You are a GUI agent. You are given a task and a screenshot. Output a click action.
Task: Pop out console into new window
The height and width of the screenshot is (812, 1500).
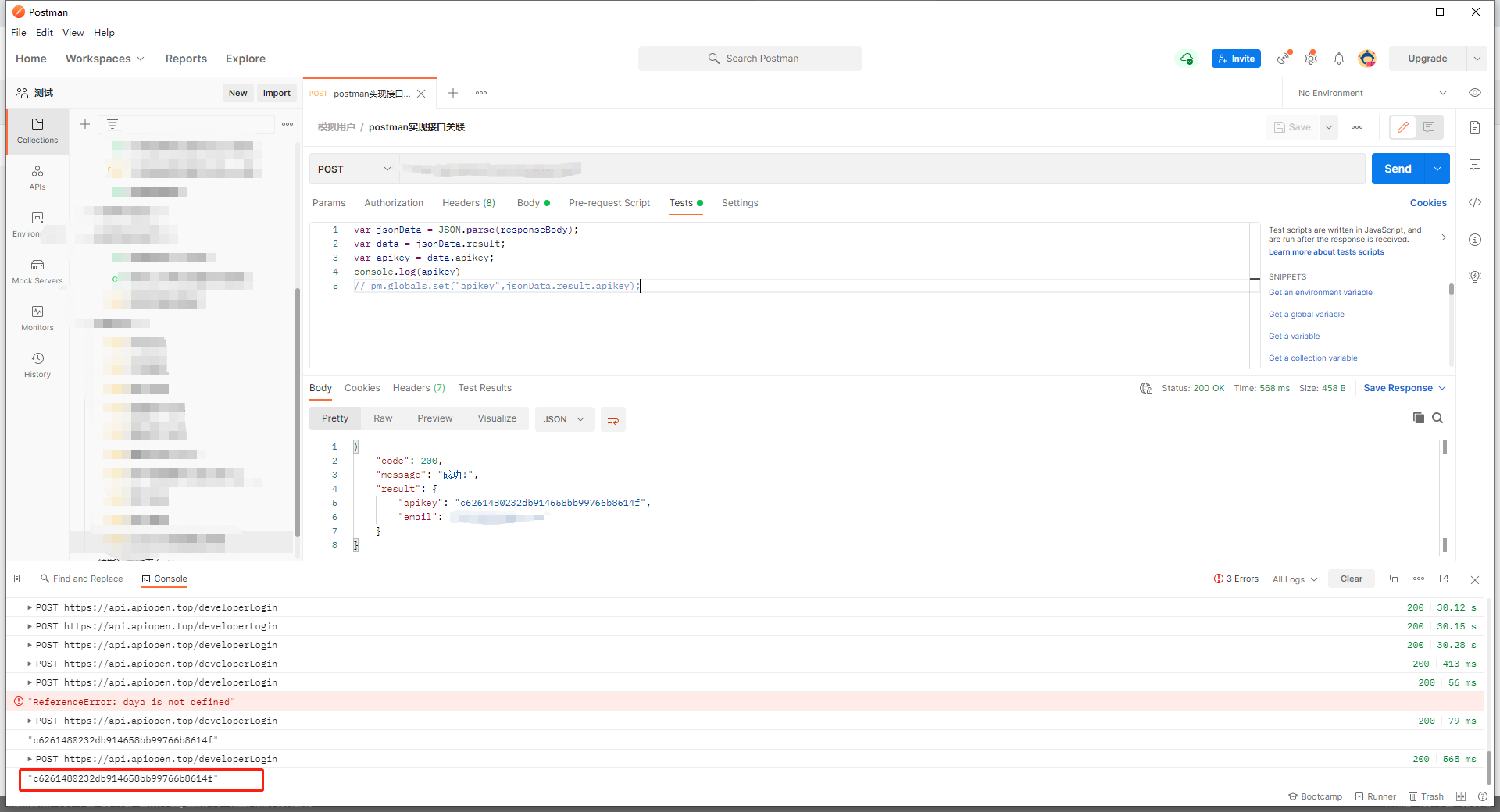1444,579
